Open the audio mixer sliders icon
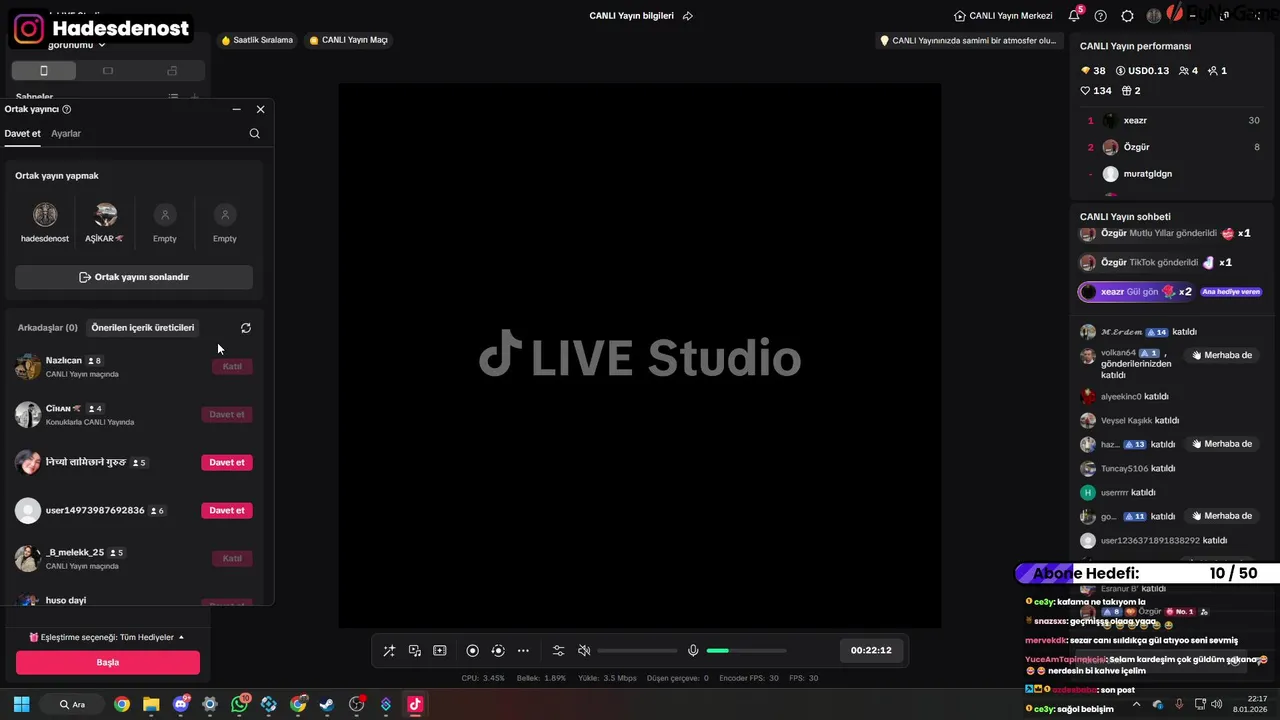This screenshot has width=1280, height=720. pyautogui.click(x=559, y=651)
